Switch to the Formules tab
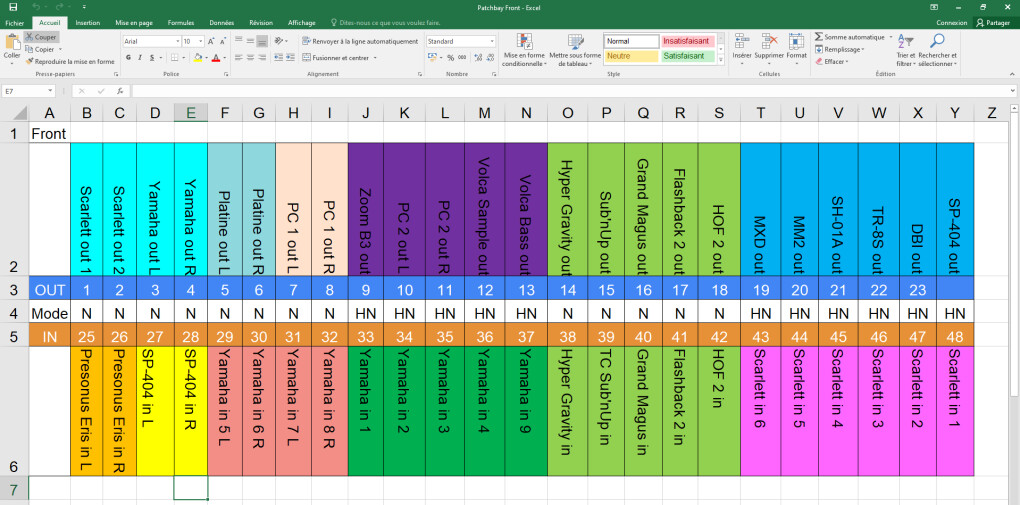1020x505 pixels. tap(181, 23)
